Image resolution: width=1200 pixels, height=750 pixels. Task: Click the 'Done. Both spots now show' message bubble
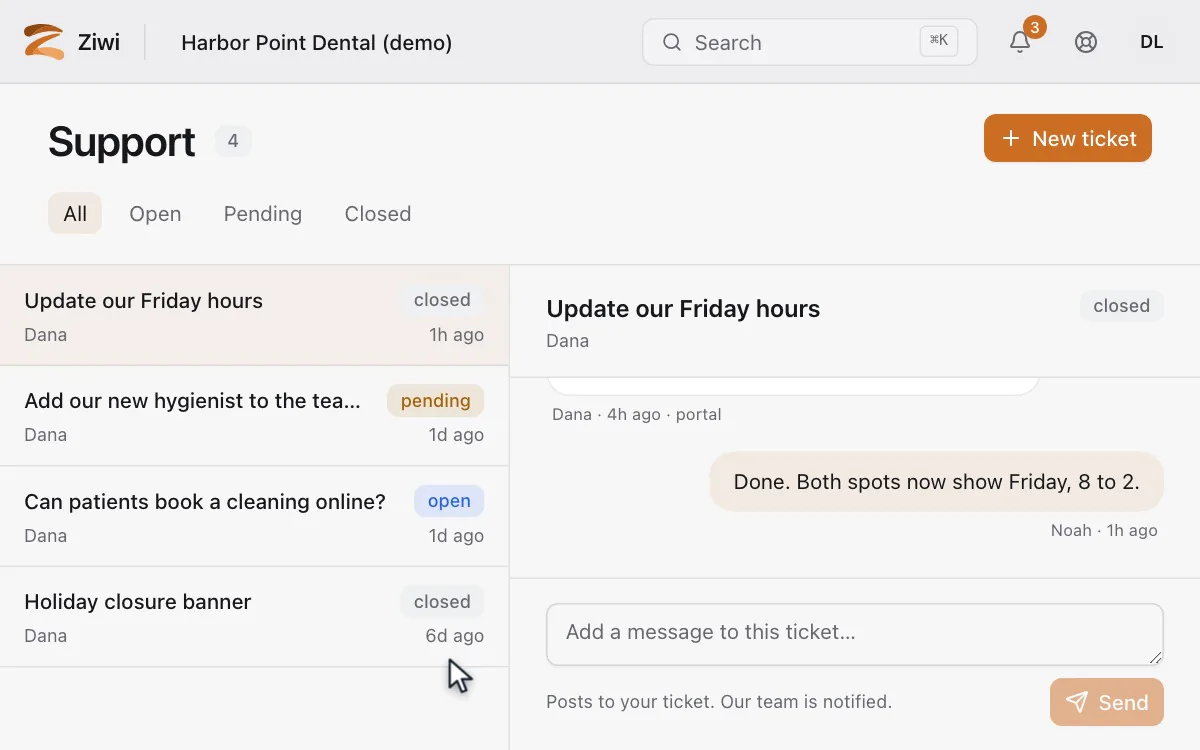tap(937, 482)
